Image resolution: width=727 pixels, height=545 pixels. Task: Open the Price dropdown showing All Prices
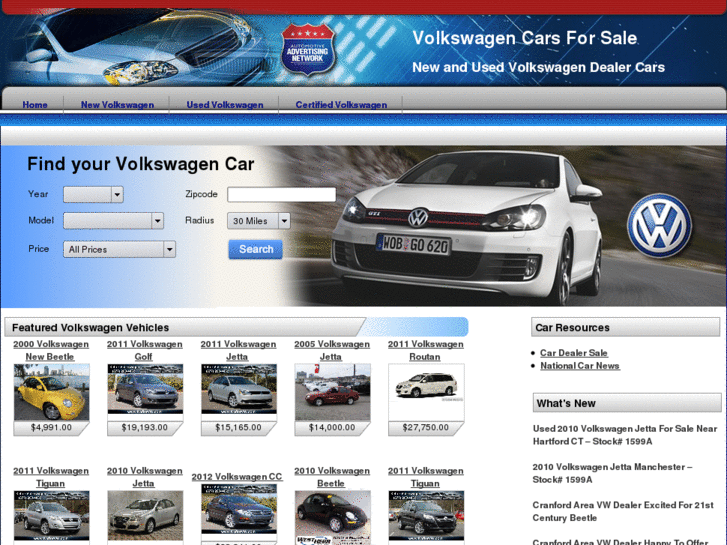tap(119, 250)
